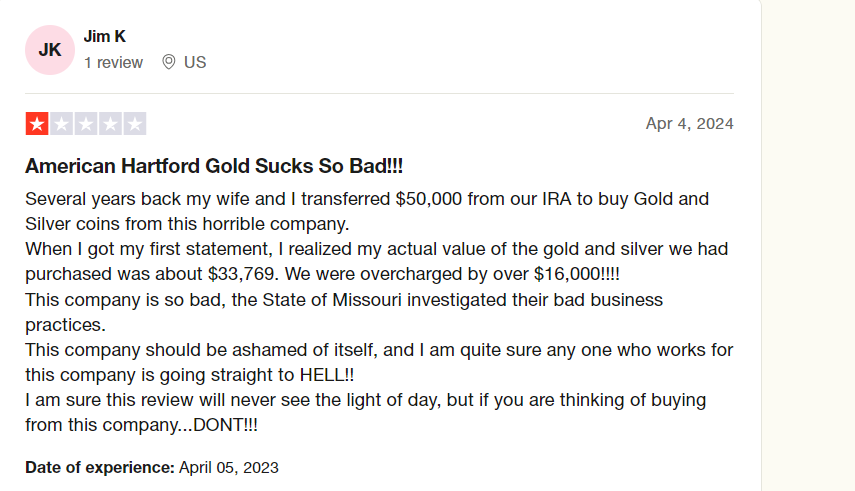Image resolution: width=855 pixels, height=491 pixels.
Task: Click the fourth gray rating star
Action: click(110, 124)
